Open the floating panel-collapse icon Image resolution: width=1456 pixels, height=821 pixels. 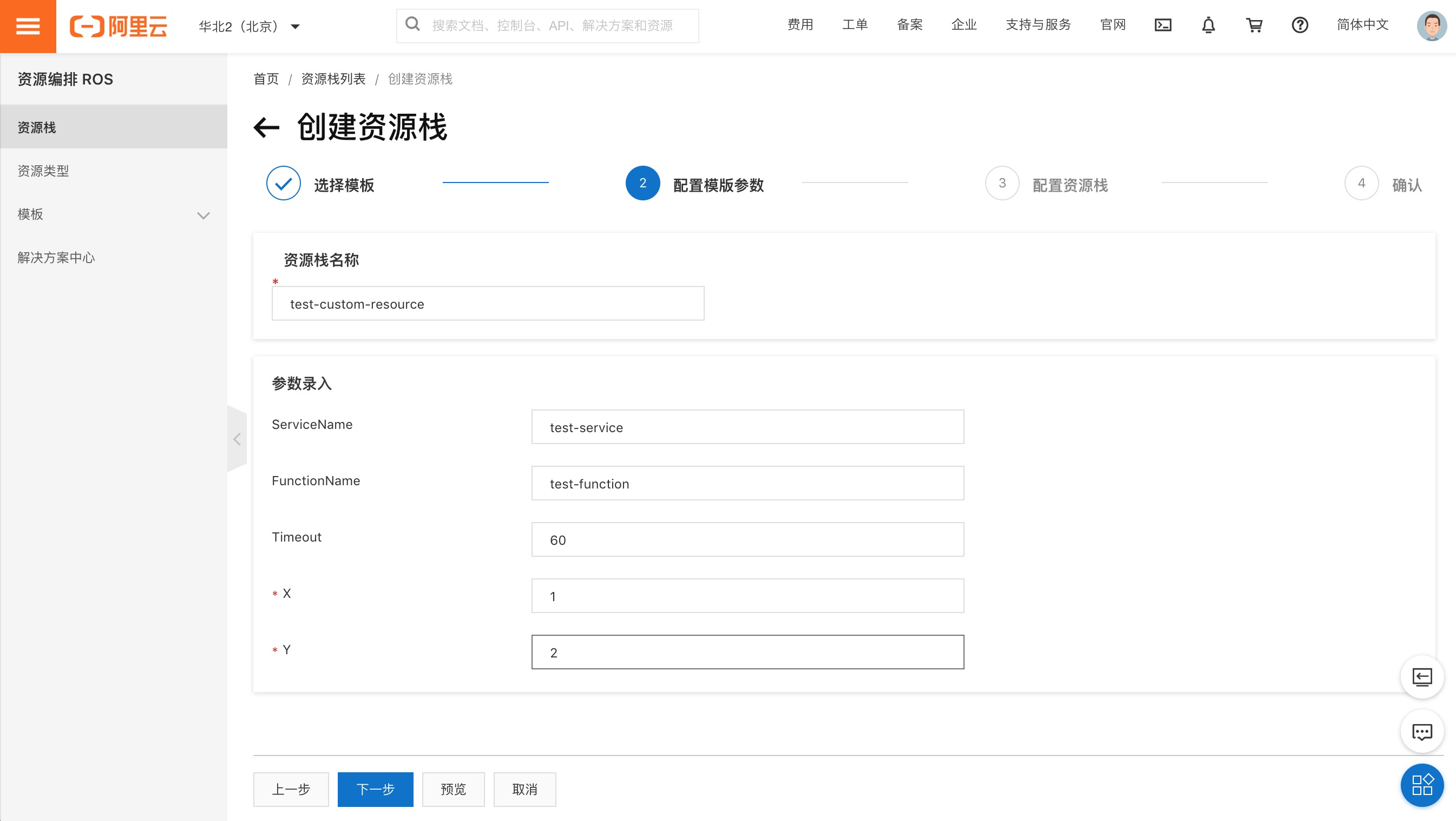(x=1421, y=677)
